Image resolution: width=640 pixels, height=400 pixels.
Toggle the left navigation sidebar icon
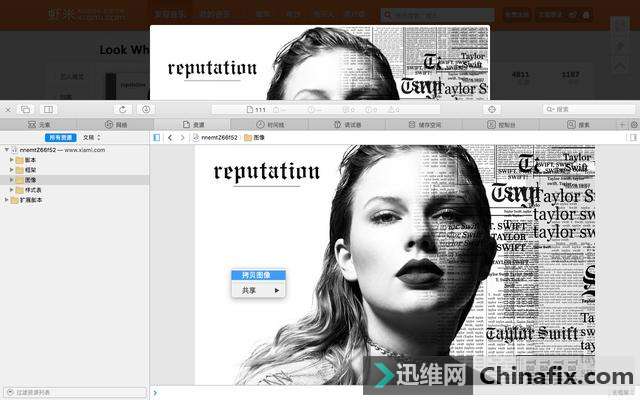(x=157, y=138)
